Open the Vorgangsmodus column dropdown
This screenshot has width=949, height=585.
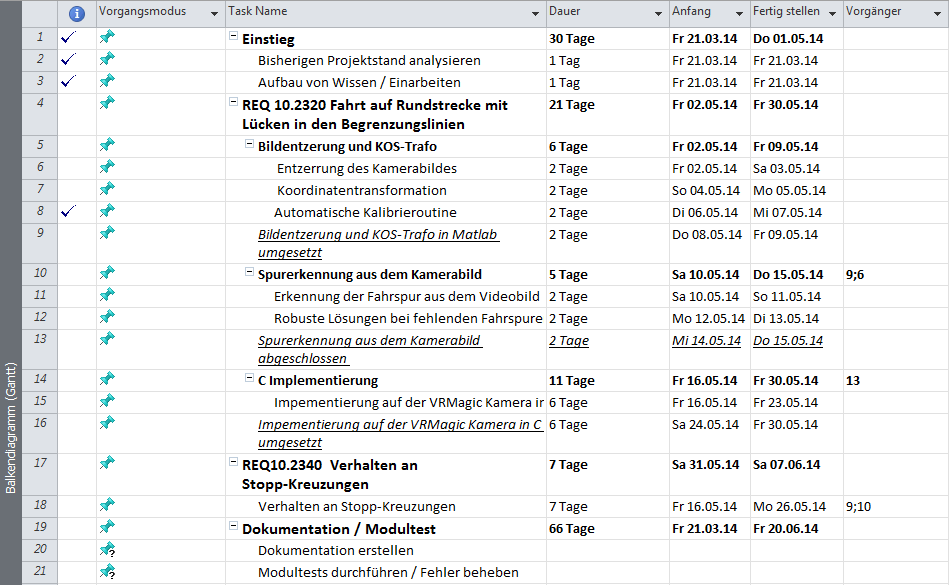click(x=214, y=13)
